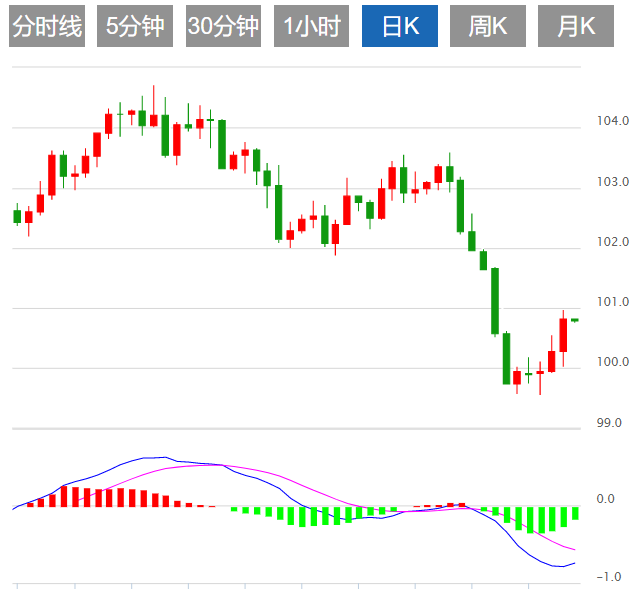This screenshot has width=644, height=589.
Task: Select the 5分钟 chart interval
Action: (135, 26)
